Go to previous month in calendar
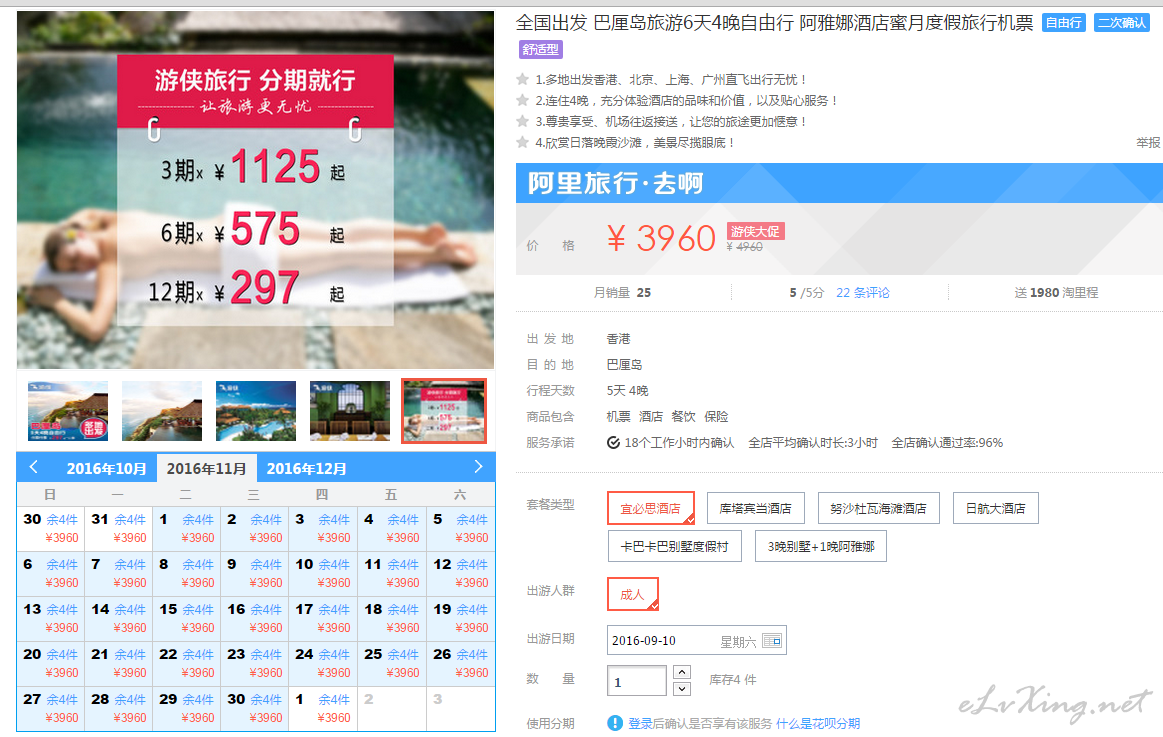Viewport: 1163px width, 737px height. [x=33, y=467]
